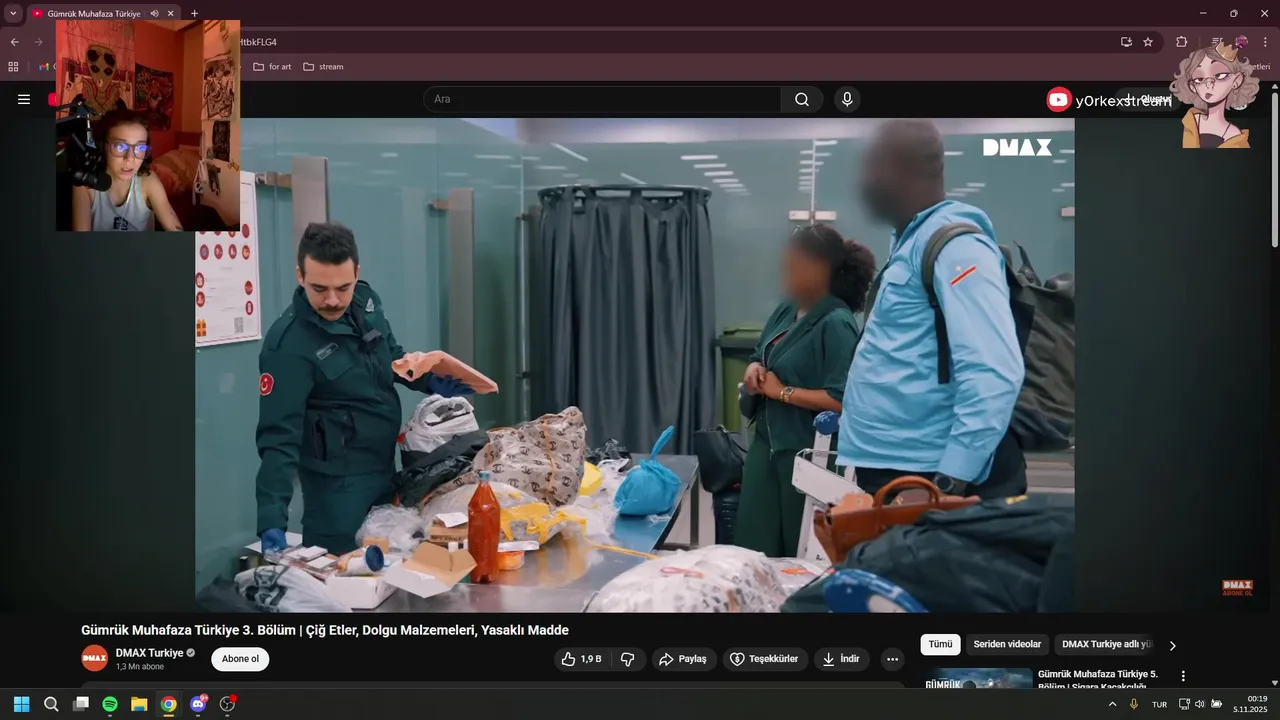Viewport: 1280px width, 720px height.
Task: Switch to Chrome on the taskbar
Action: coord(169,704)
